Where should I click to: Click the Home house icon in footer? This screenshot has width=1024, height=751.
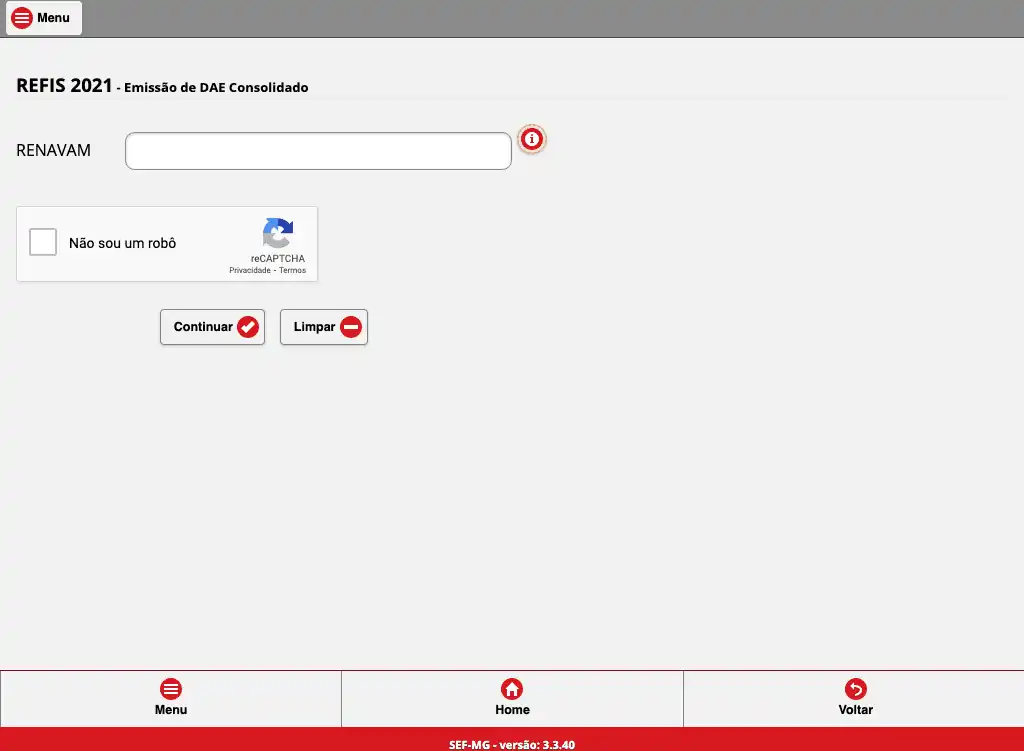click(x=512, y=689)
